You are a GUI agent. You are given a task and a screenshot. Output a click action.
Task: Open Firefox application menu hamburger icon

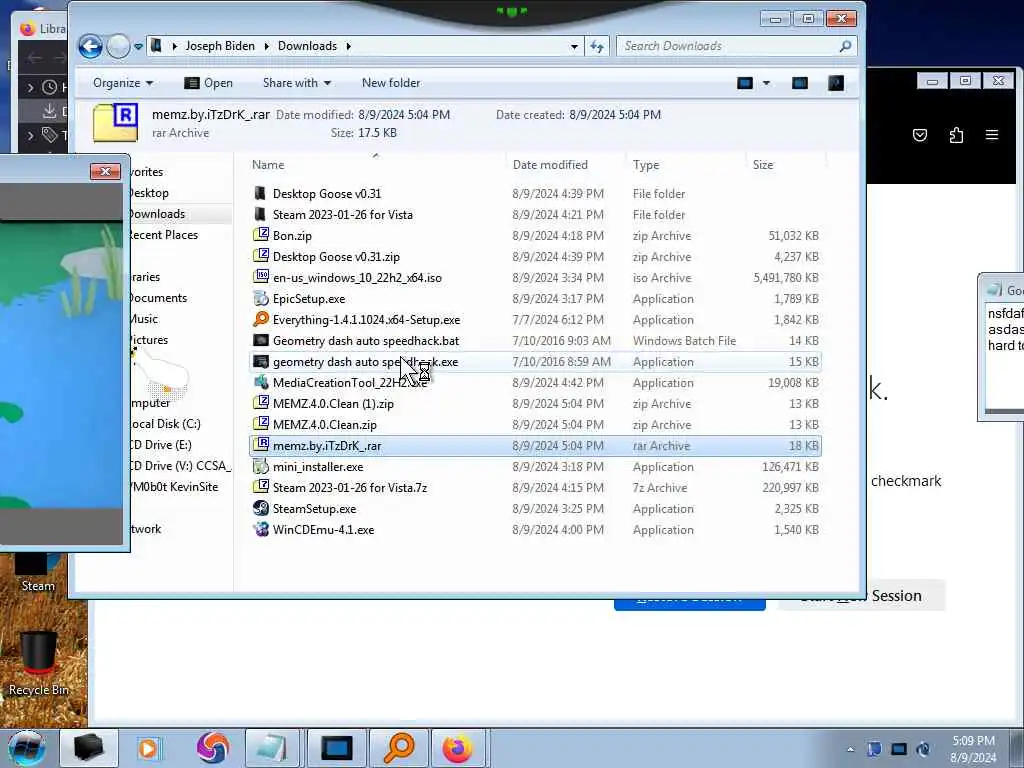click(991, 135)
